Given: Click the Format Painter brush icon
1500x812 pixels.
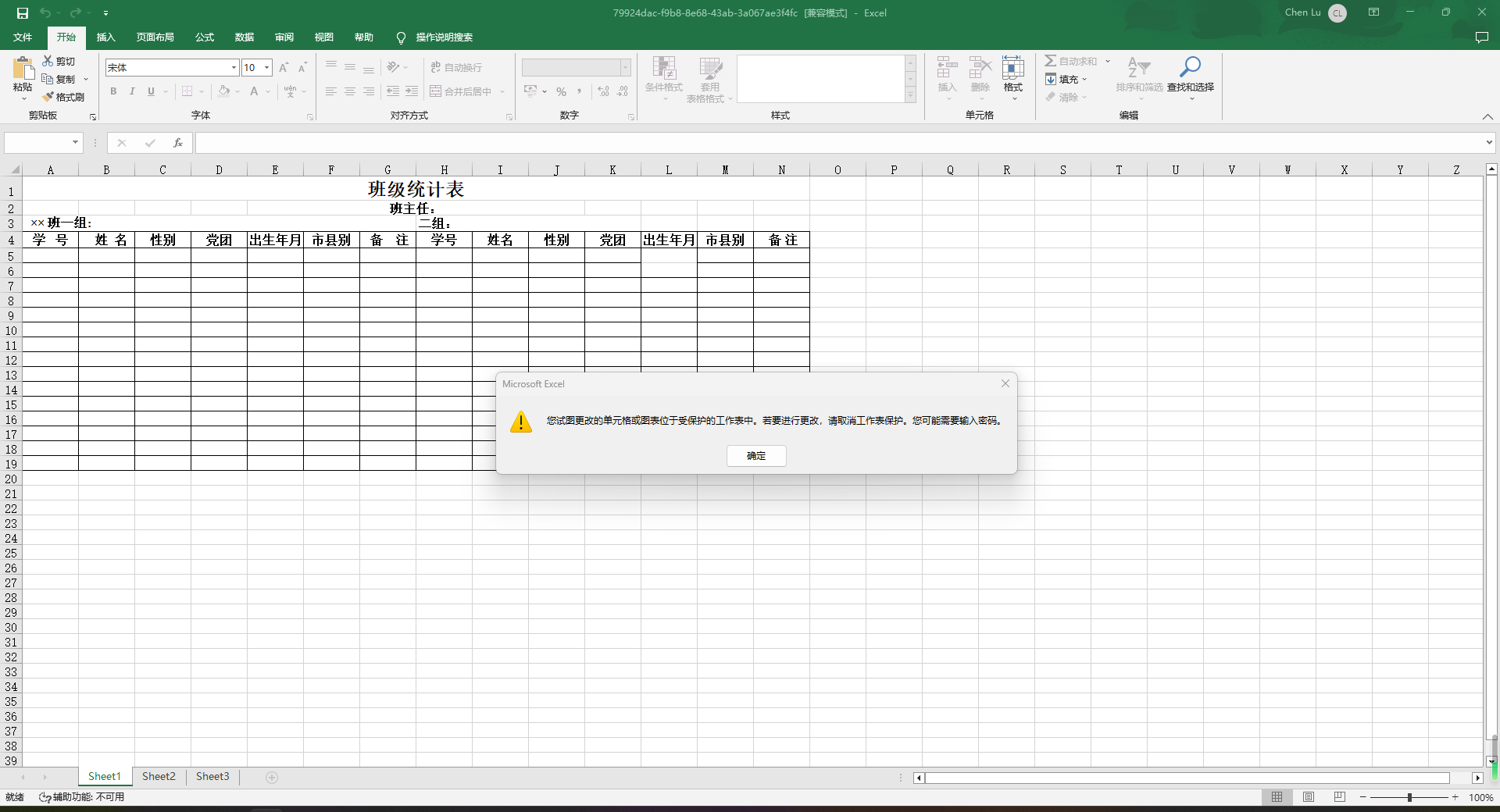Looking at the screenshot, I should pos(48,97).
